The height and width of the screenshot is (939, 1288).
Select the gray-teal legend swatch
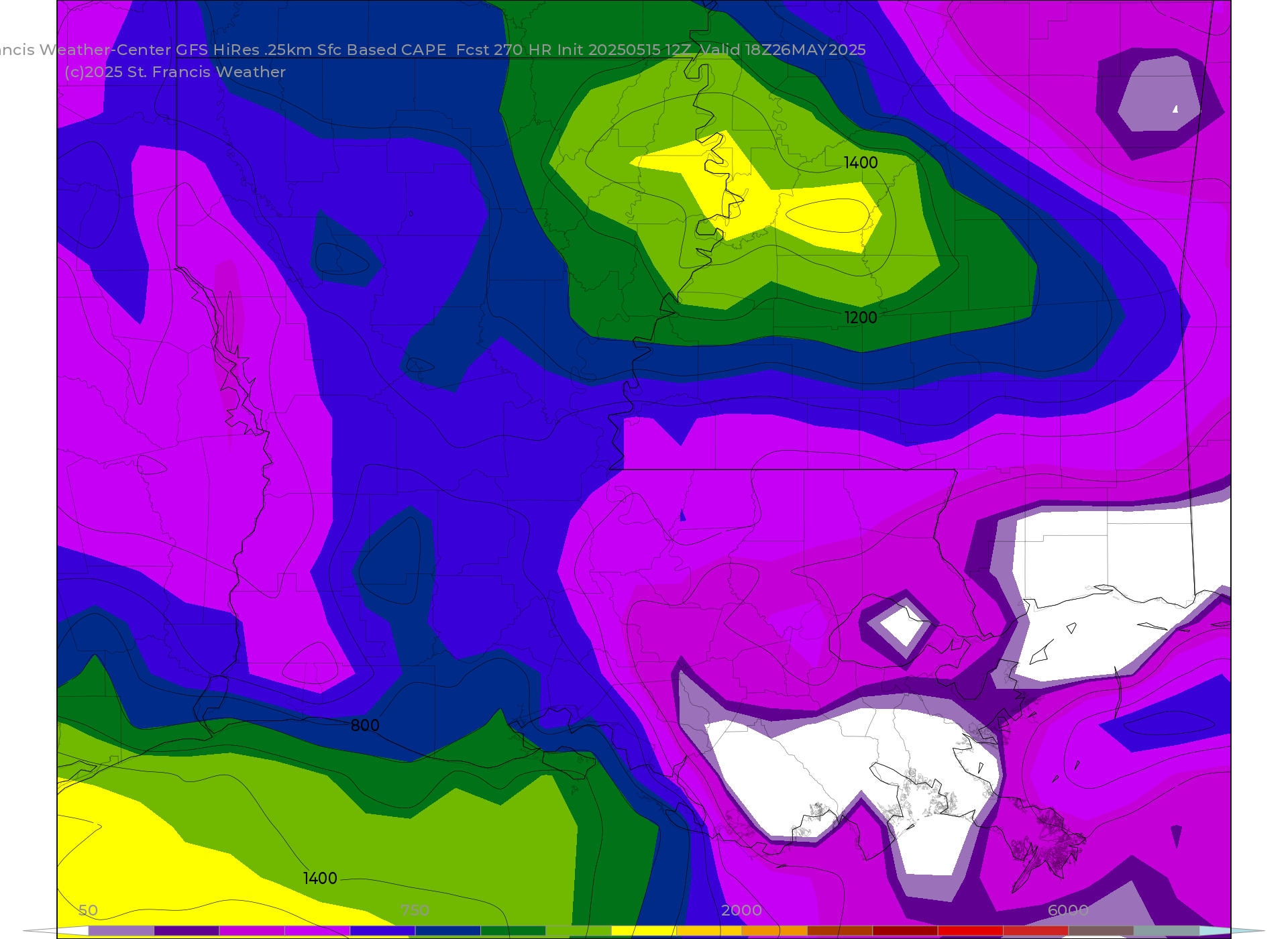[x=1167, y=931]
